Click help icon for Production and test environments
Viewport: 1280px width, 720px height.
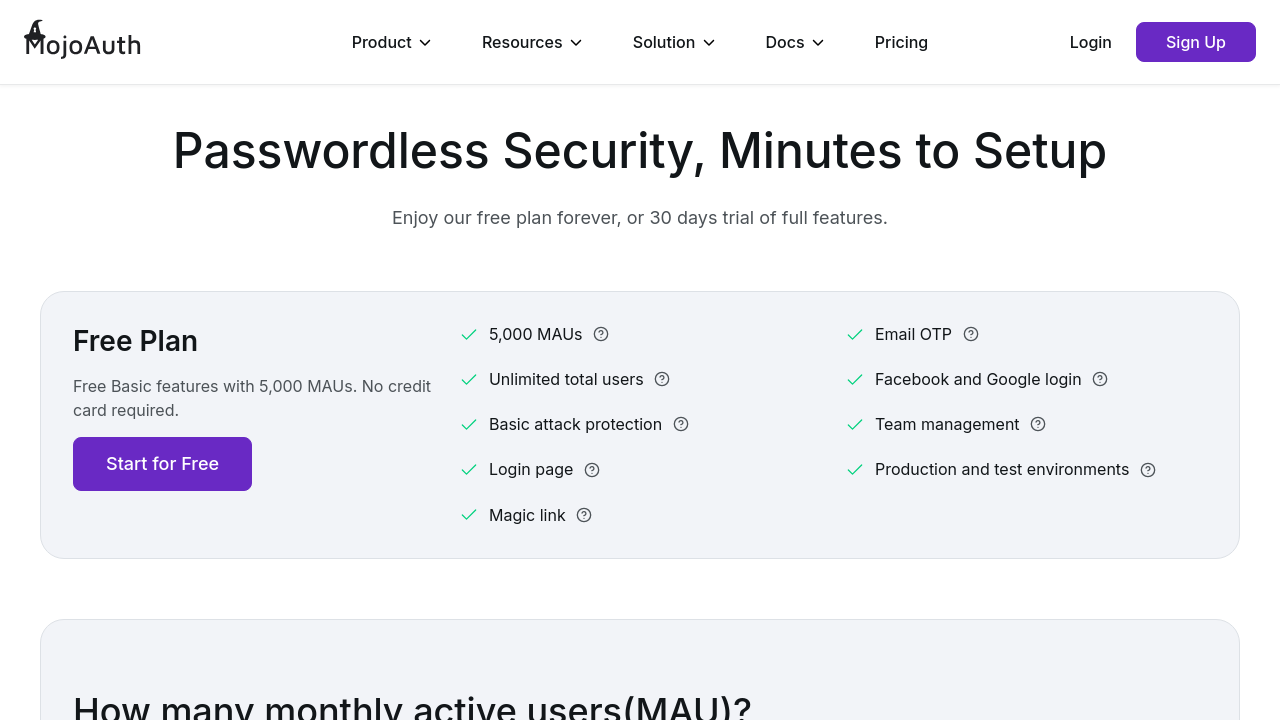(1148, 470)
